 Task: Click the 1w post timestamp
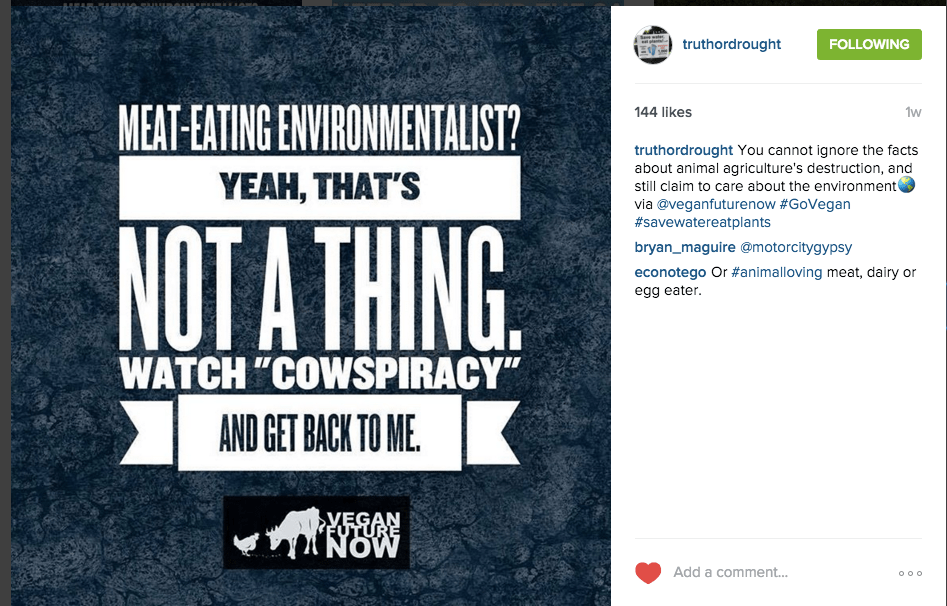(912, 112)
